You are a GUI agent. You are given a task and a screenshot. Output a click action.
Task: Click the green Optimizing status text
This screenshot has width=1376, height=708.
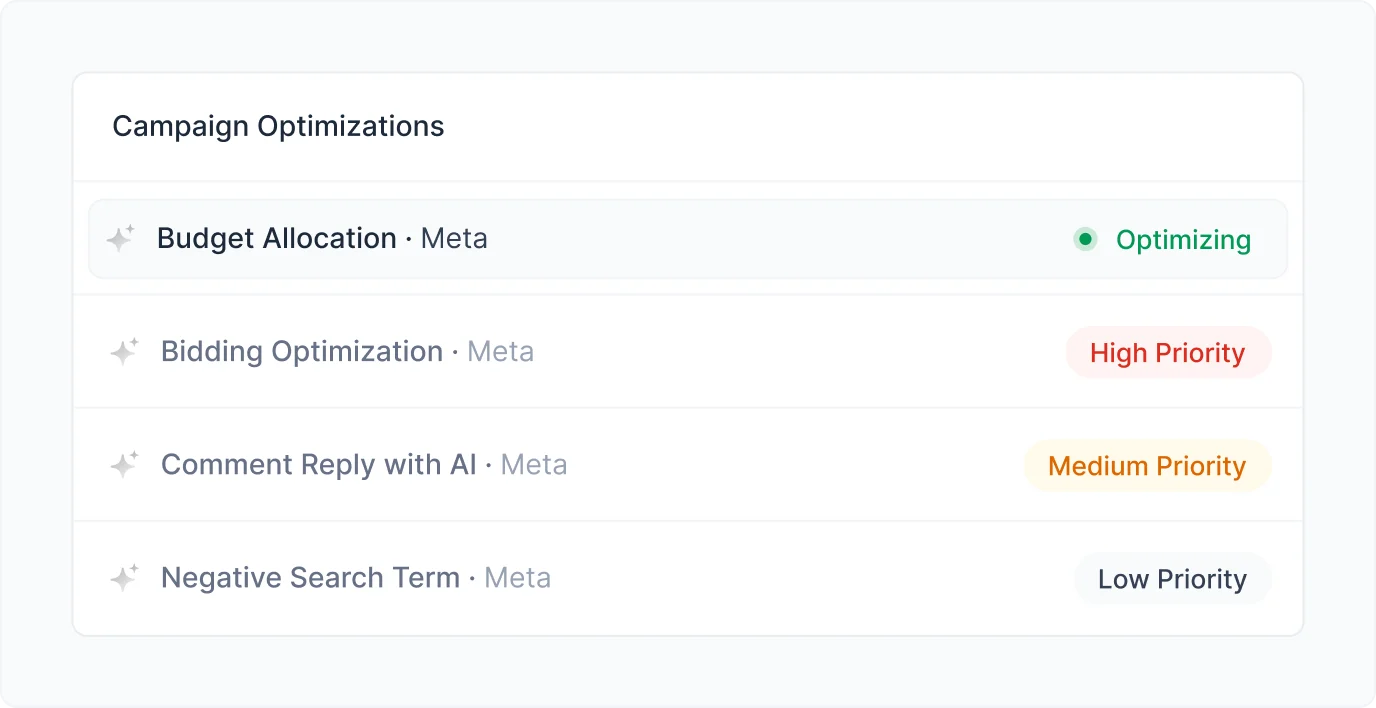point(1183,240)
